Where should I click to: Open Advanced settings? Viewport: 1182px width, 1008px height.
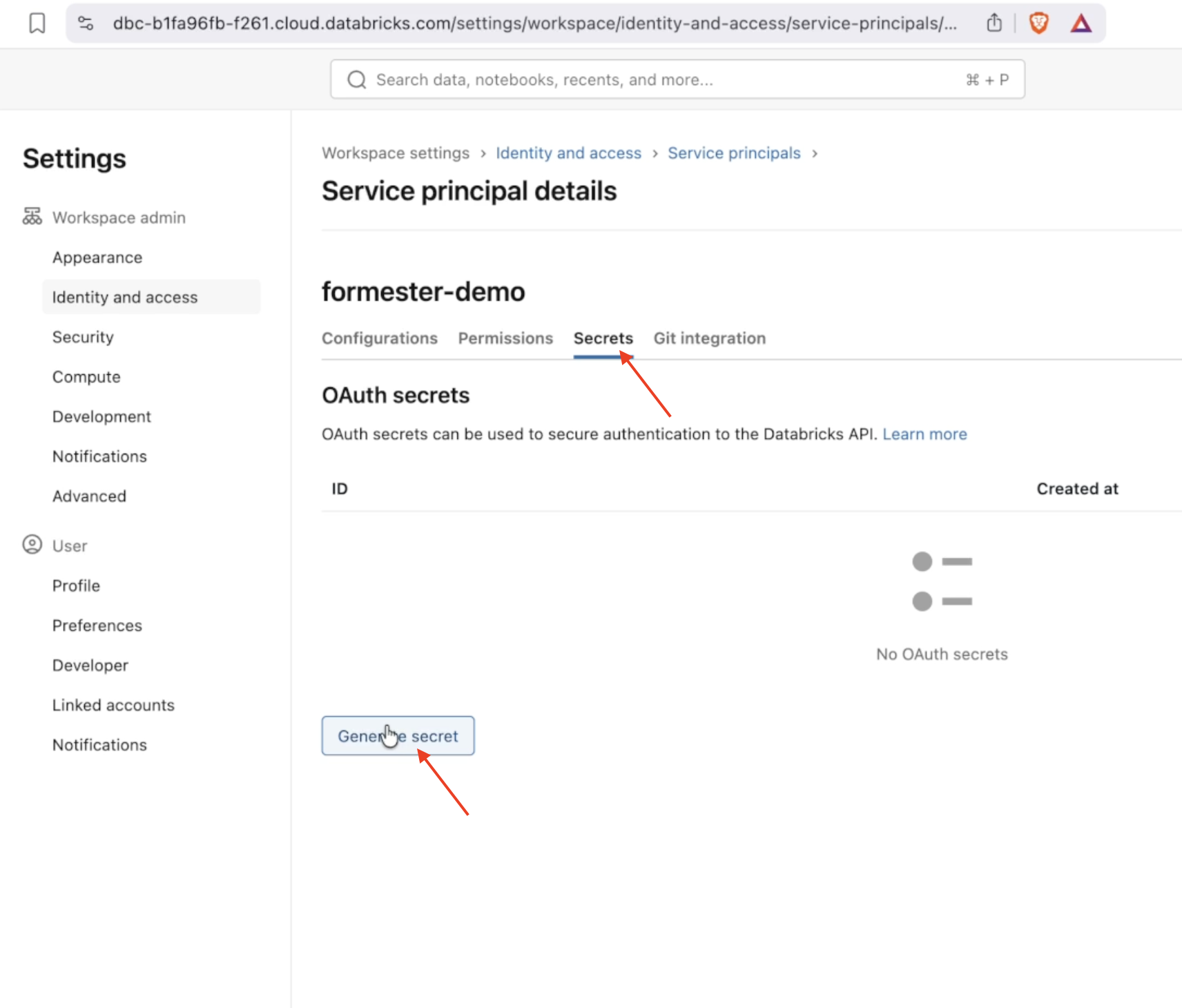pos(89,496)
